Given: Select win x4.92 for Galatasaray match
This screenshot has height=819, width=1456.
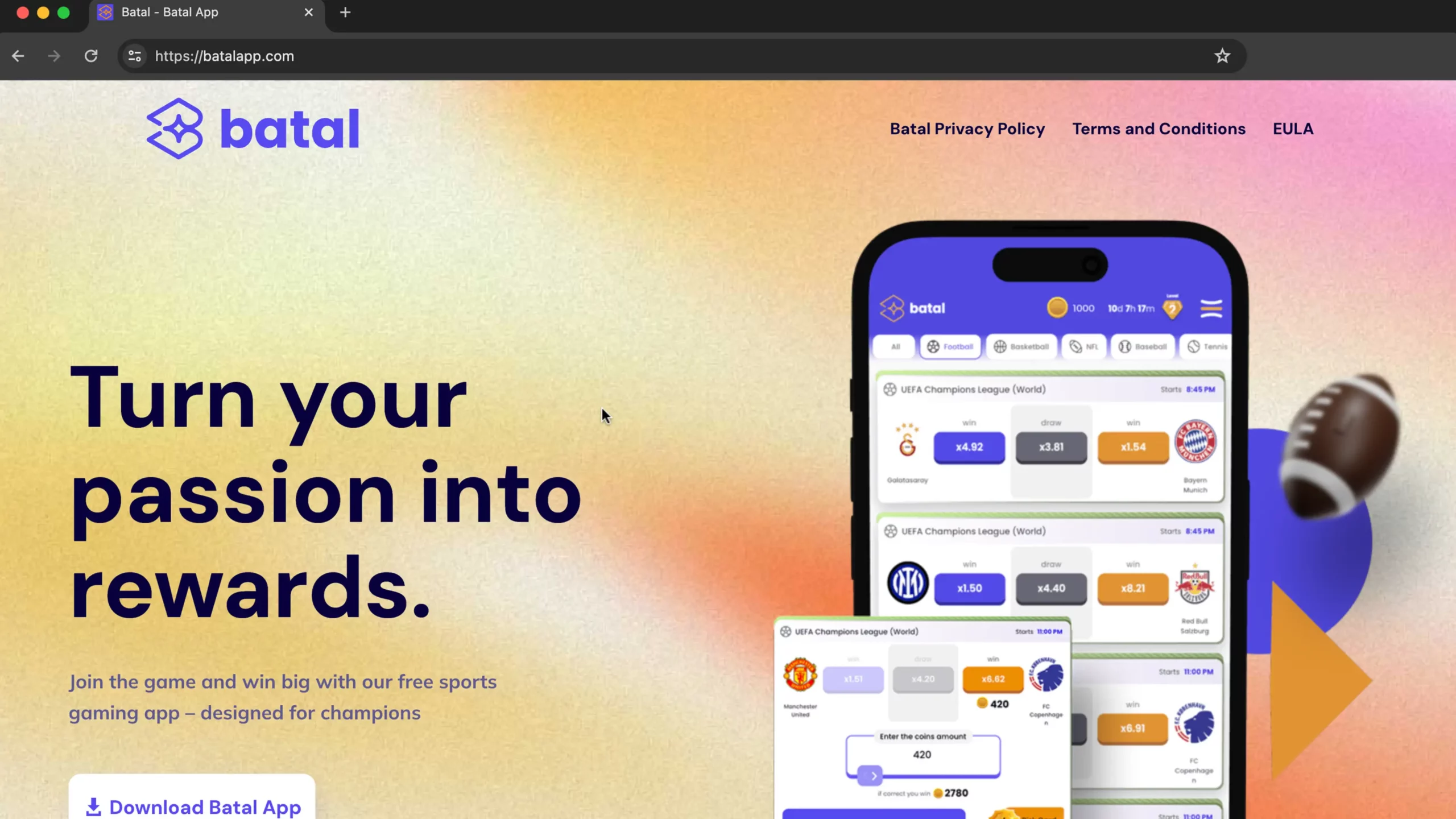Looking at the screenshot, I should click(x=969, y=447).
